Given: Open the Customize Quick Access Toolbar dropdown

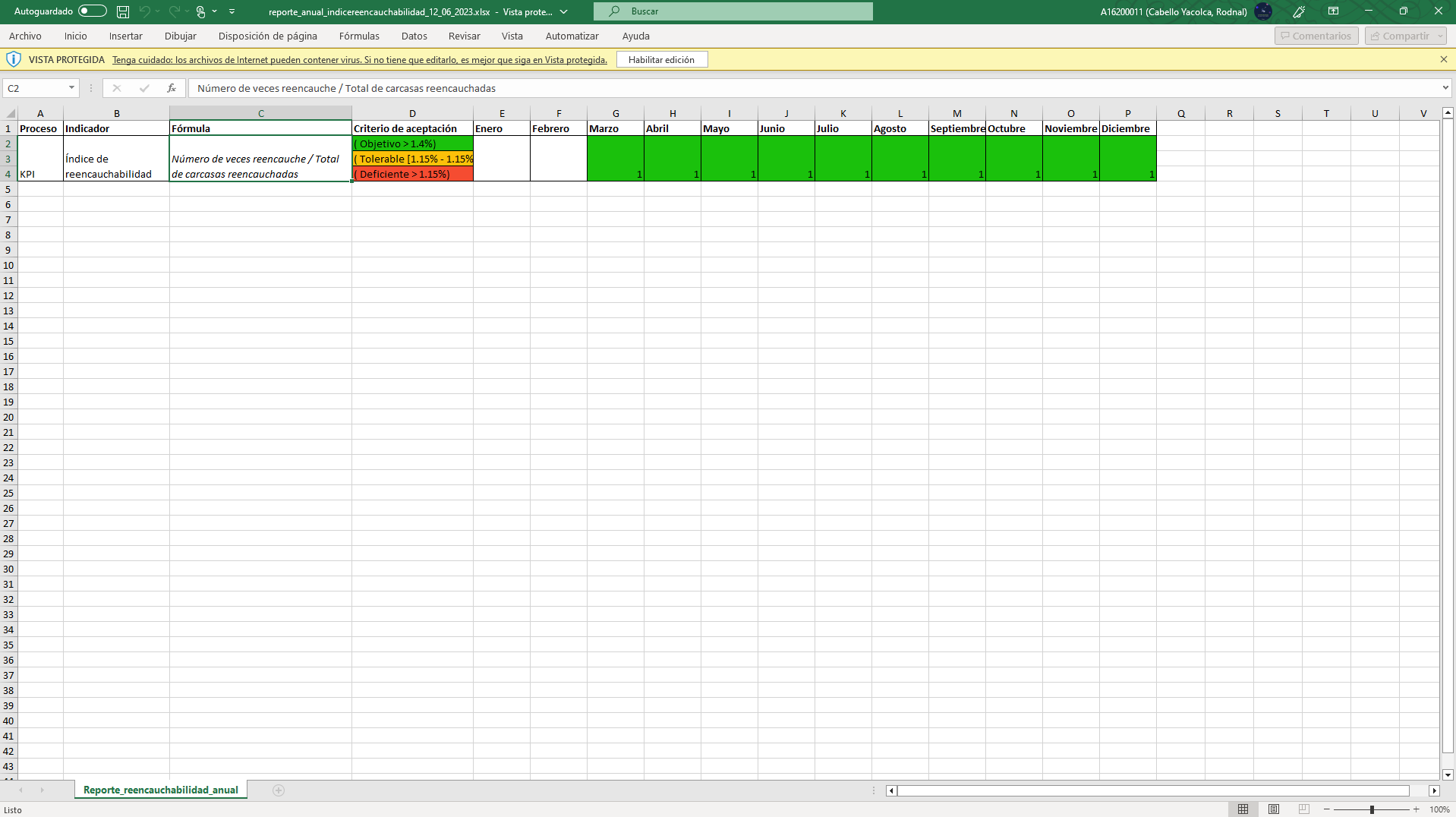Looking at the screenshot, I should (232, 11).
